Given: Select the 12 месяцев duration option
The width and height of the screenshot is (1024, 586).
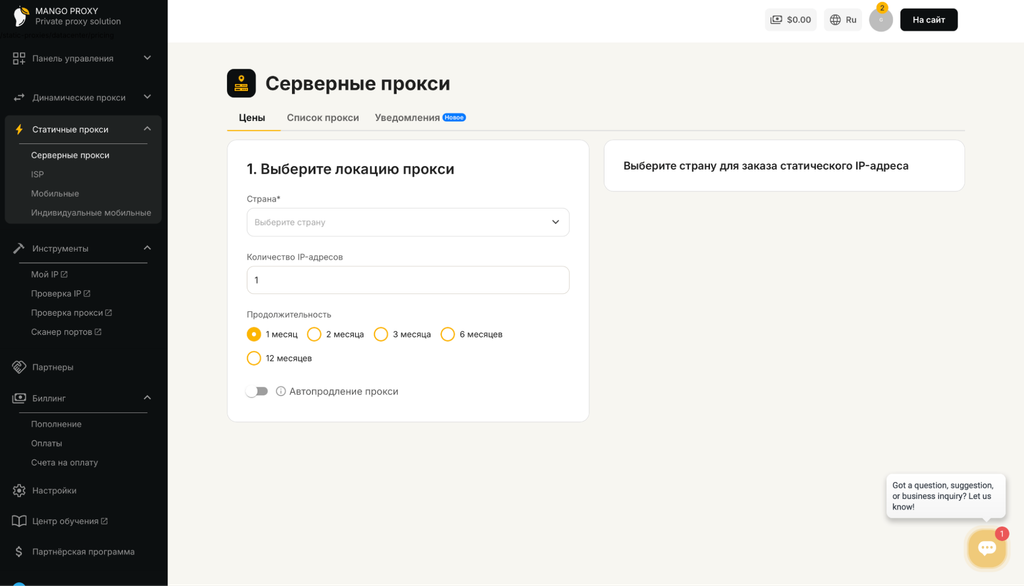Looking at the screenshot, I should coord(254,358).
